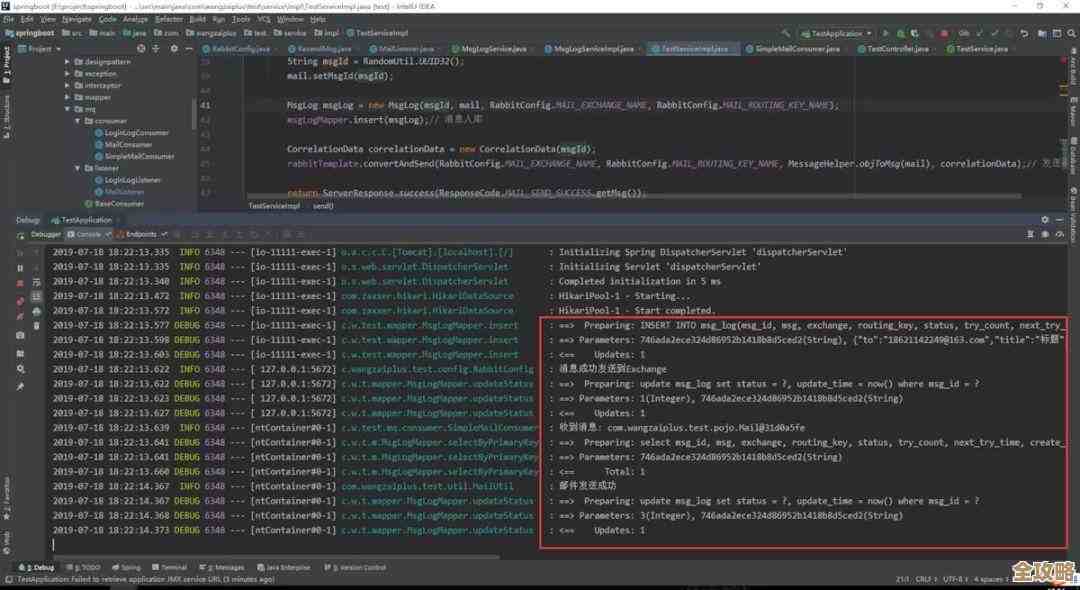The height and width of the screenshot is (590, 1080).
Task: Click the locate-in-project target icon
Action: tap(143, 48)
